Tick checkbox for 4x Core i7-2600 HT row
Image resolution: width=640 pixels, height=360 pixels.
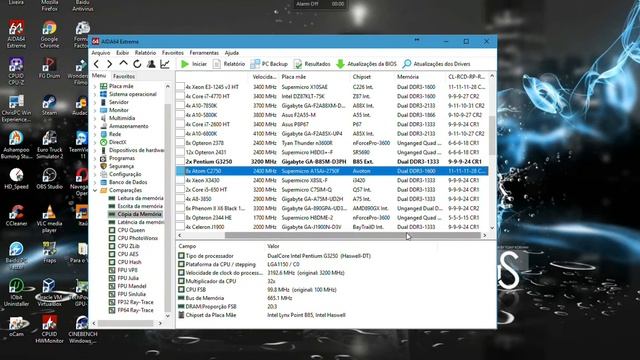coord(180,124)
